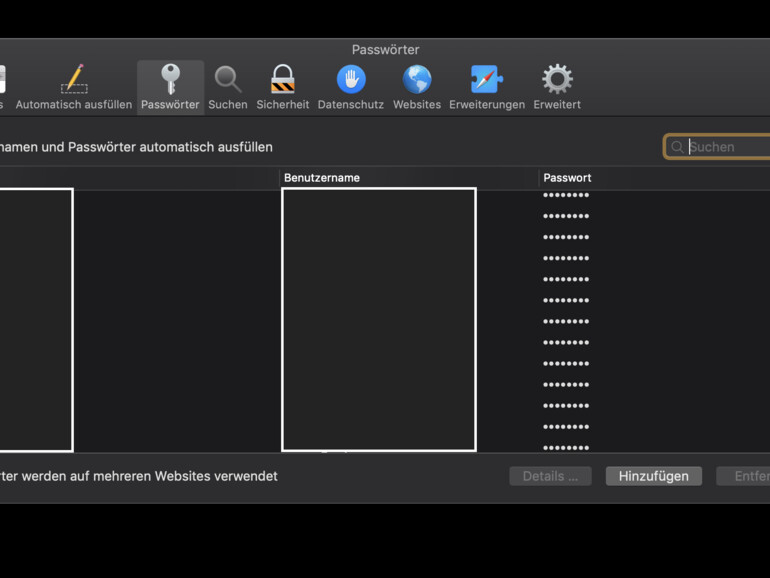Click the Hinzufügen button
Image resolution: width=770 pixels, height=578 pixels.
point(654,476)
